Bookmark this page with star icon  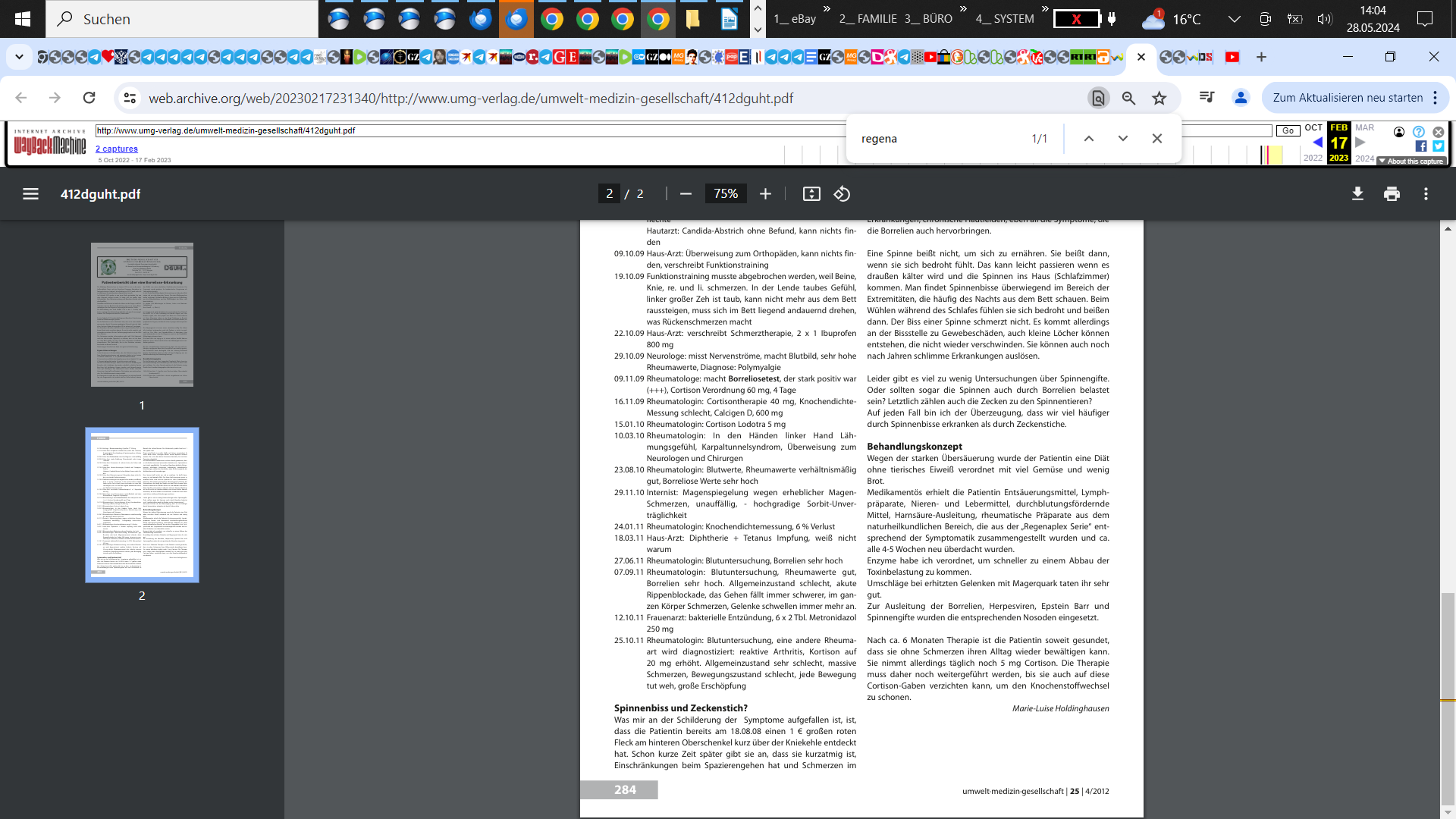[x=1159, y=98]
